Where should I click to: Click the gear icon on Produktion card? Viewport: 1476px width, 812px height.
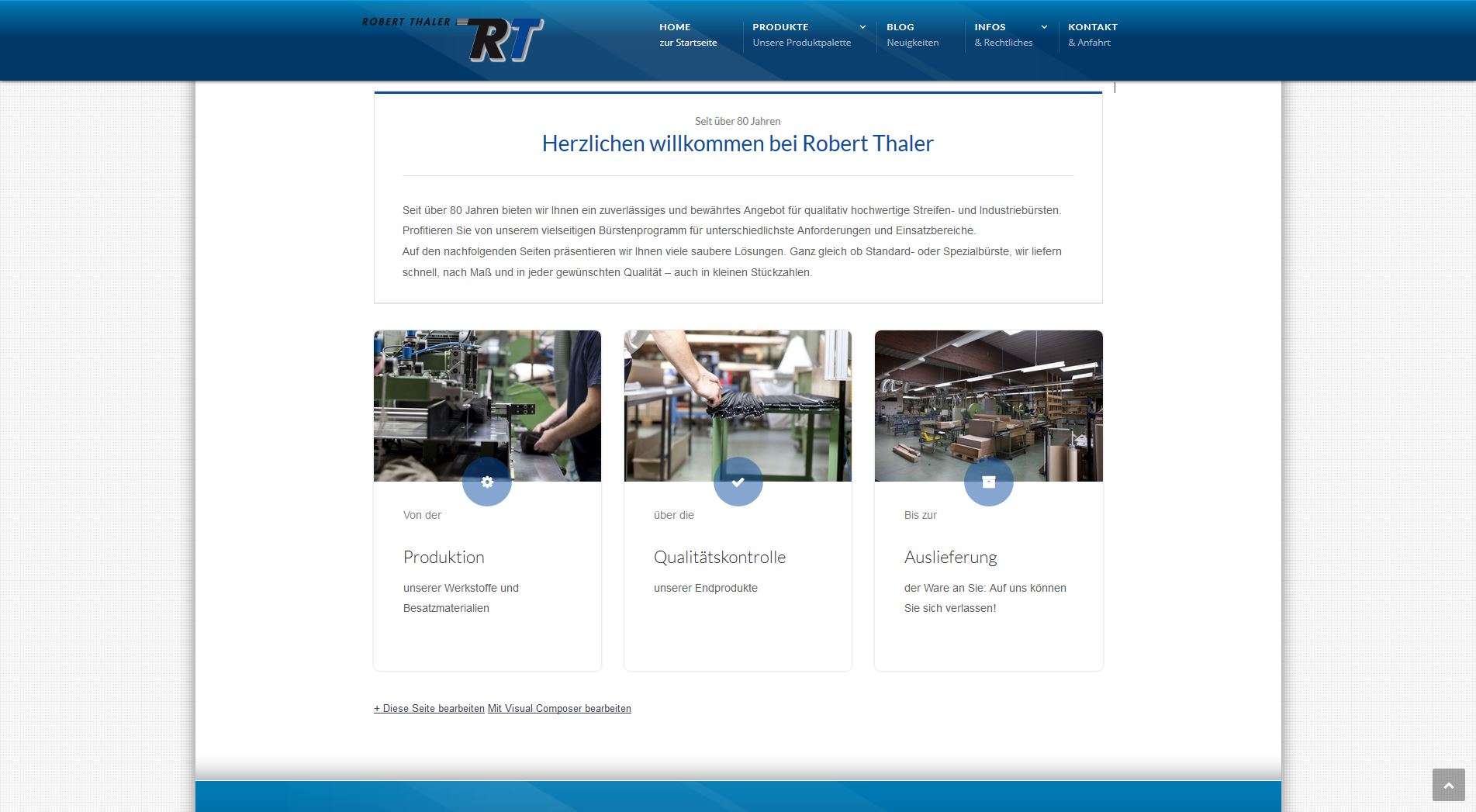(x=487, y=482)
